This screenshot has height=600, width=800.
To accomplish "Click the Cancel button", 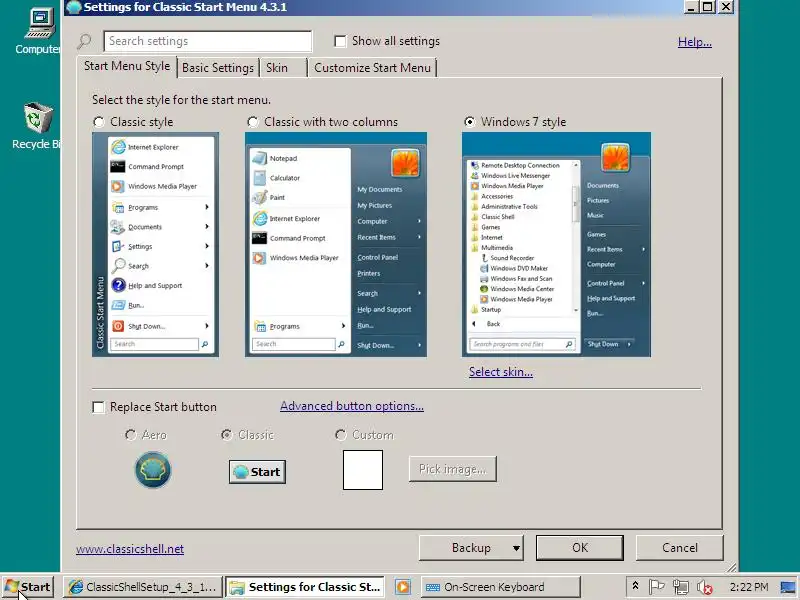I will pyautogui.click(x=680, y=548).
